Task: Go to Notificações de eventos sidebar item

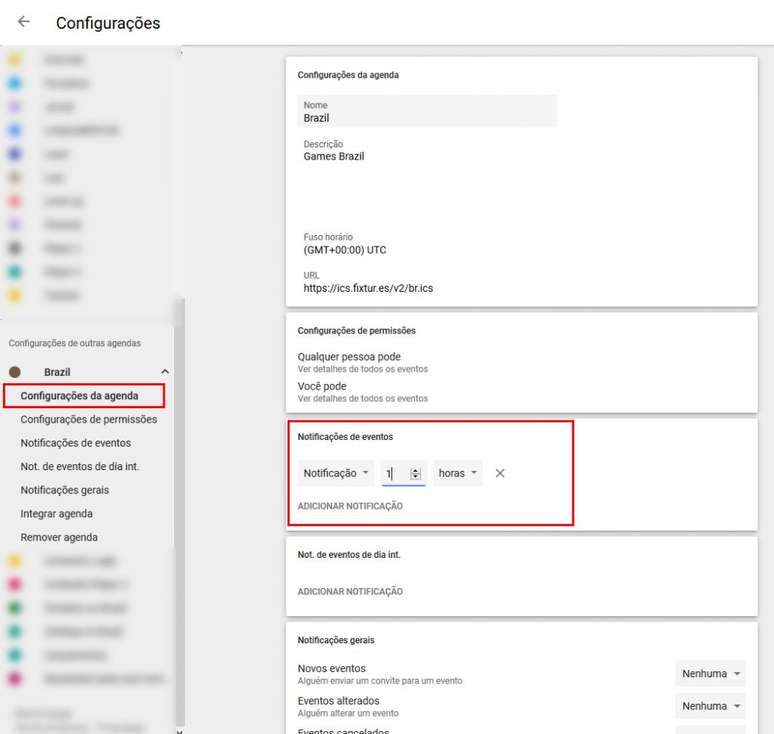Action: [75, 443]
